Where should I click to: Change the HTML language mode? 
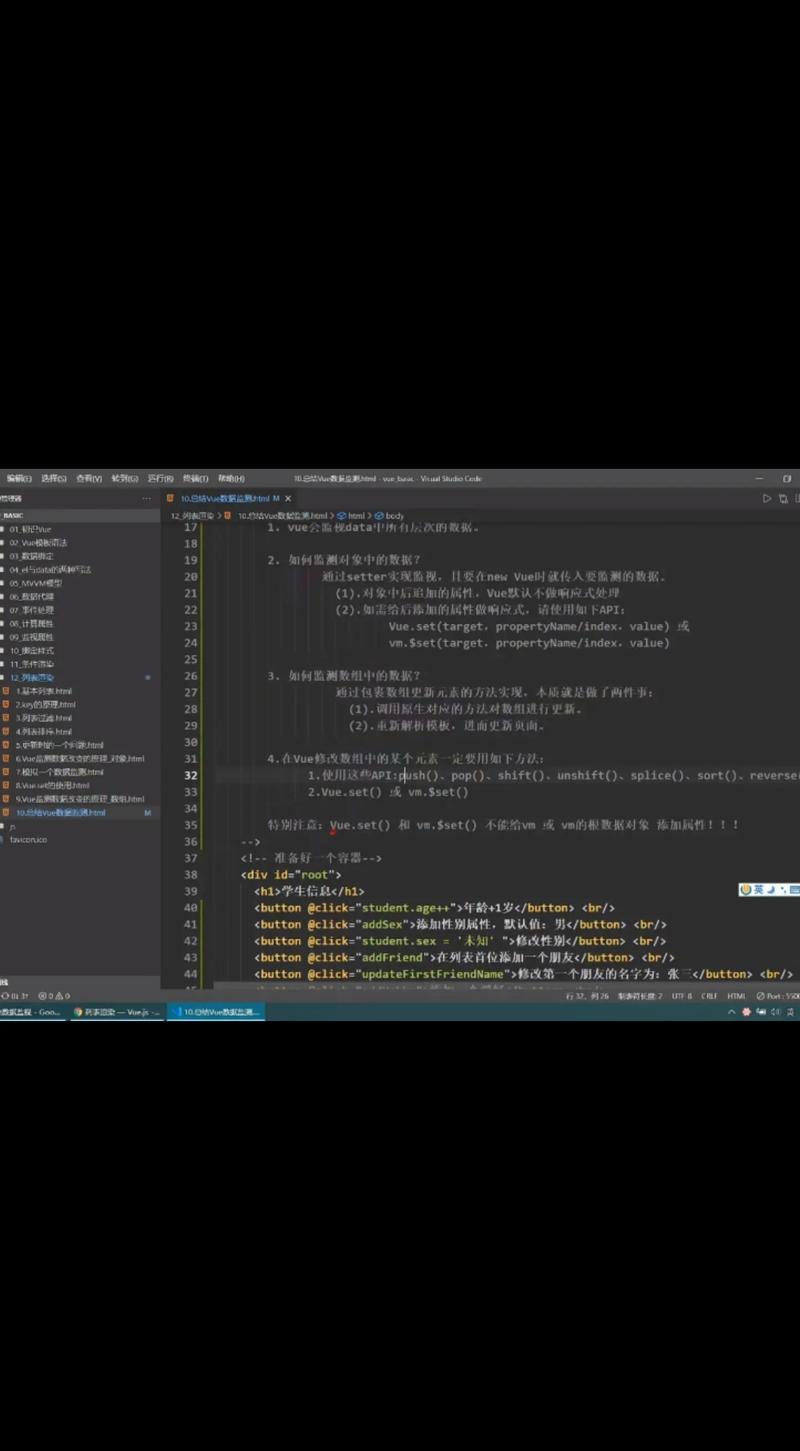pyautogui.click(x=736, y=996)
